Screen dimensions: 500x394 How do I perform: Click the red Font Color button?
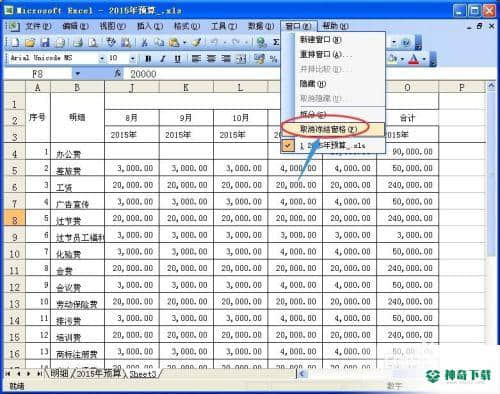coord(414,59)
